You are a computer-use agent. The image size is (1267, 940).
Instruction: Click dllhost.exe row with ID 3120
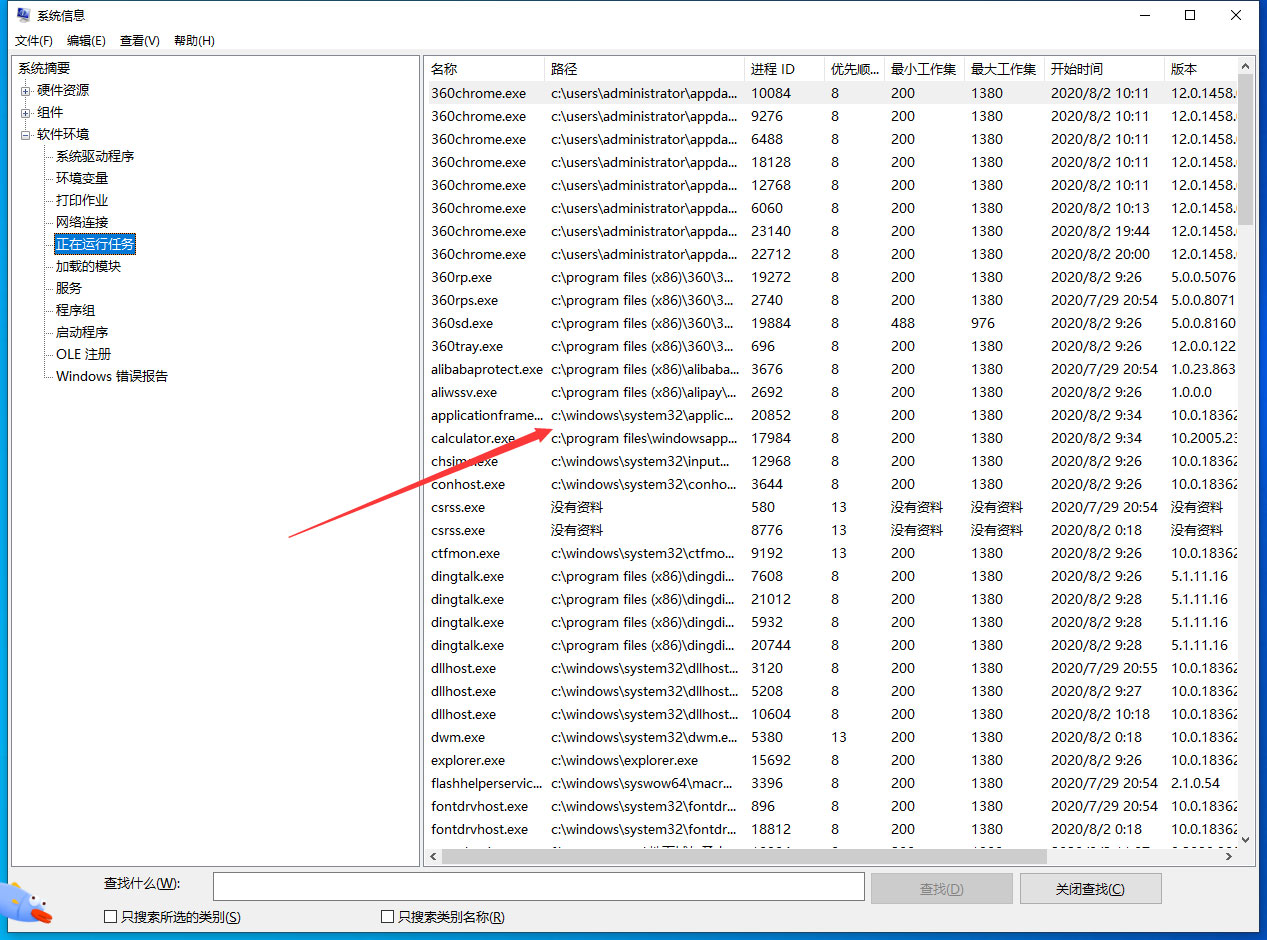point(831,668)
